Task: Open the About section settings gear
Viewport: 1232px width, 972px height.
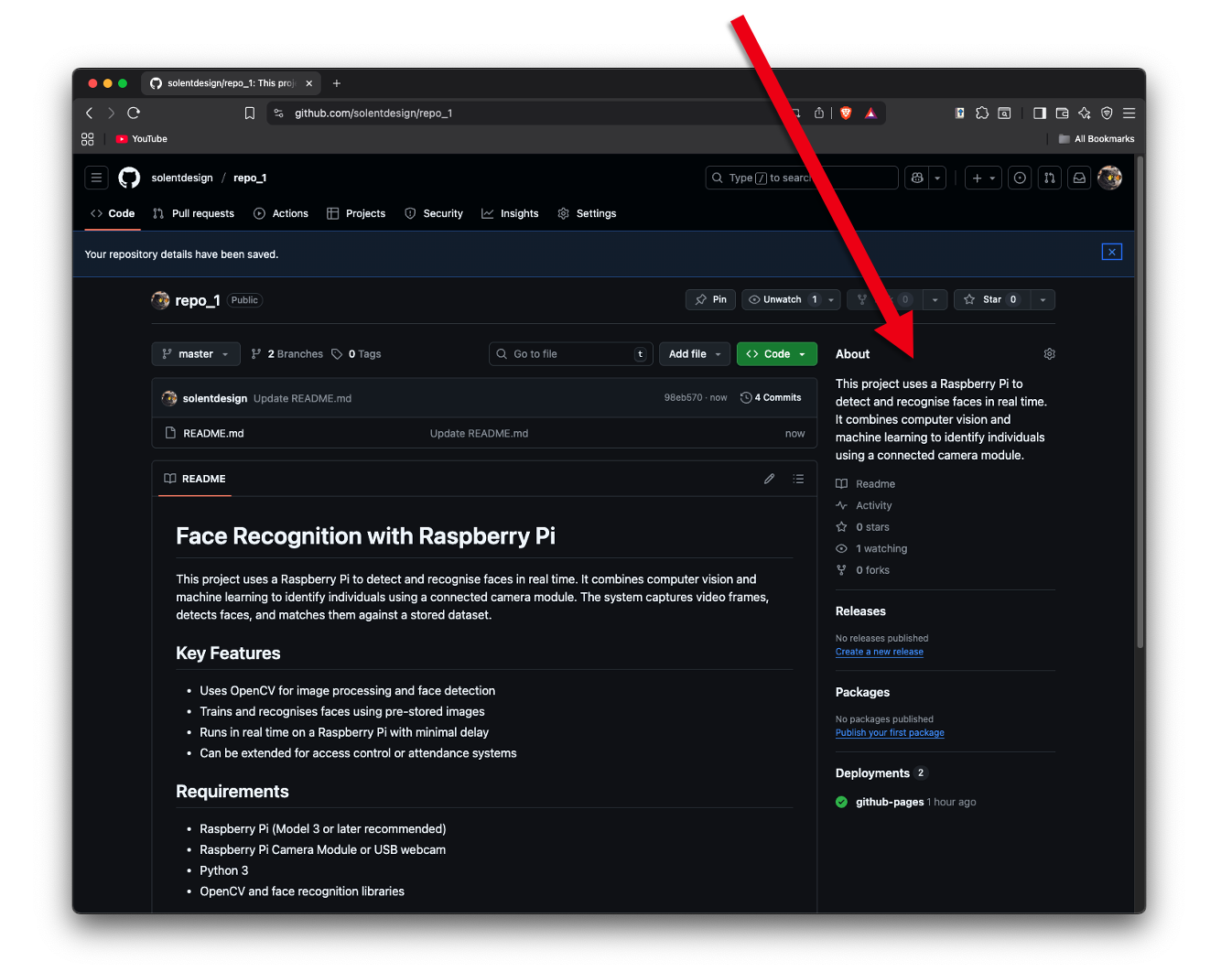Action: pyautogui.click(x=1049, y=354)
